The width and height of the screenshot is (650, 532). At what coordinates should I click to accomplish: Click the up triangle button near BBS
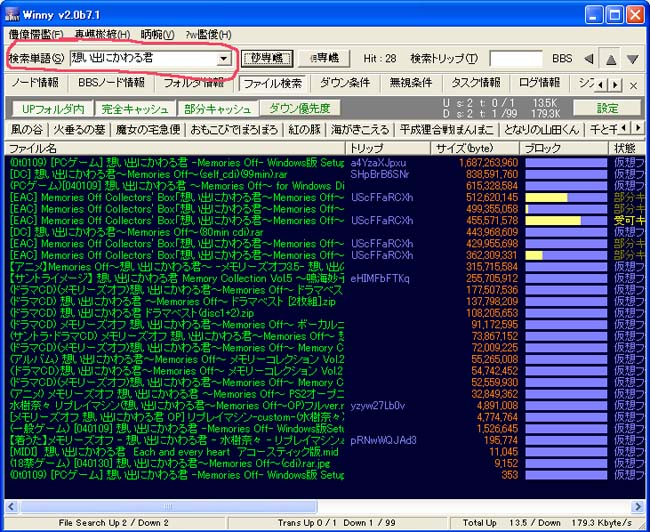point(611,59)
